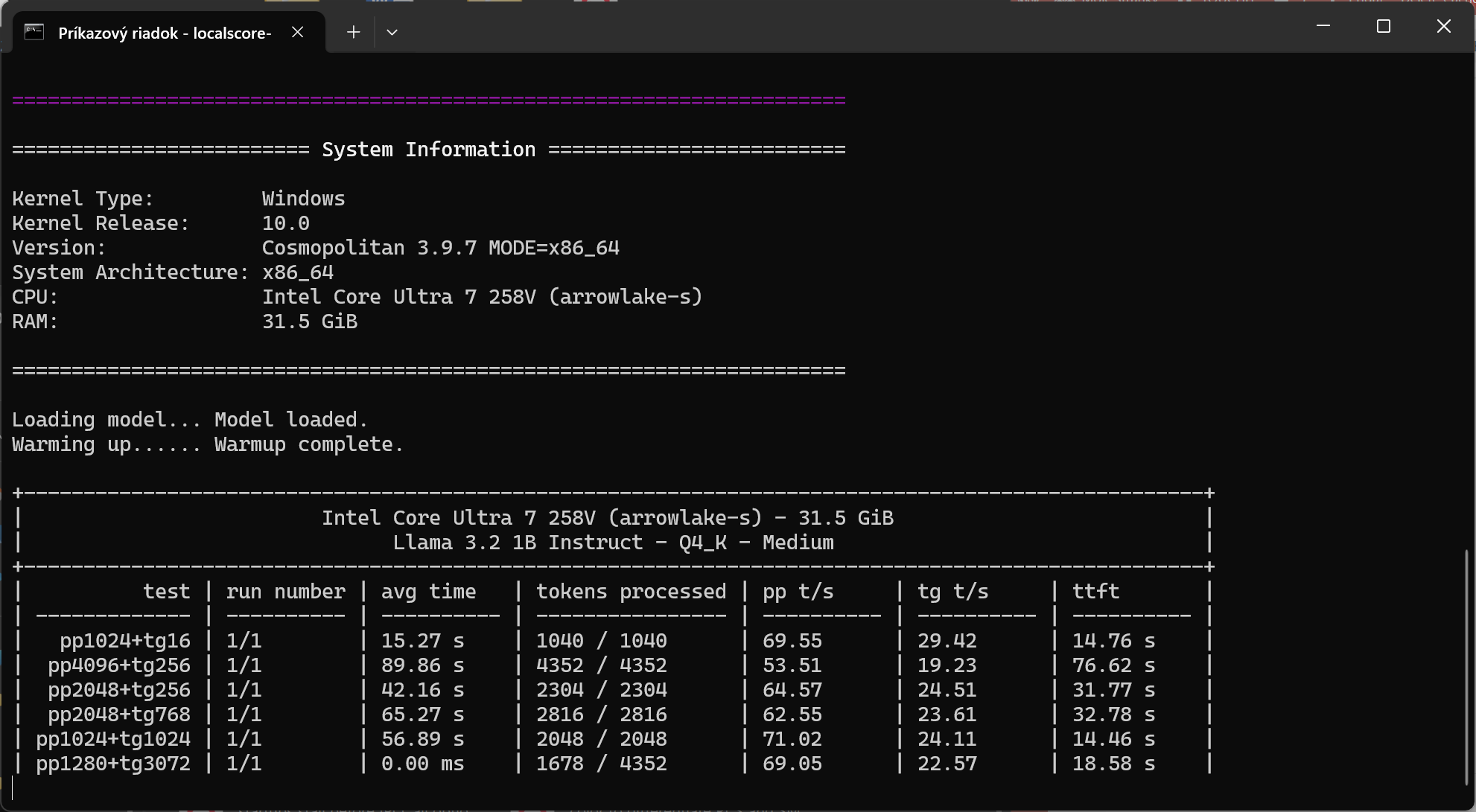Click the Llama 3.2 1B Instruct title line
1476x812 pixels.
click(x=613, y=543)
